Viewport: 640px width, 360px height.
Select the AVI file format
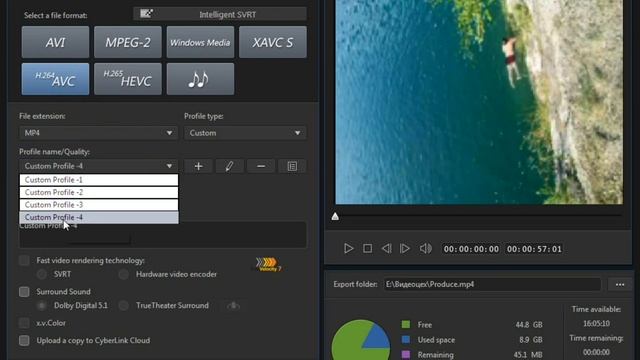coord(55,42)
